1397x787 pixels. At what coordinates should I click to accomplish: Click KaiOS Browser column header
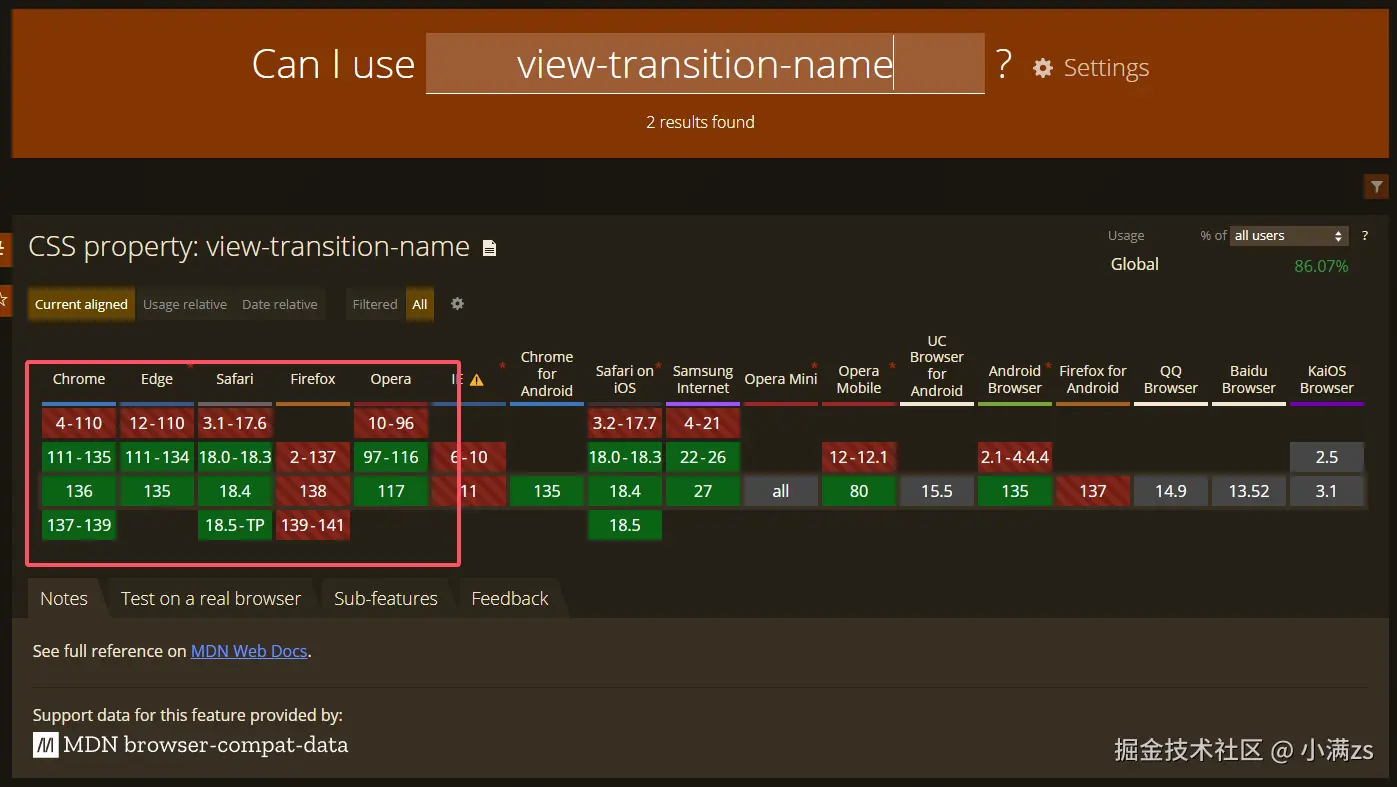pos(1327,379)
